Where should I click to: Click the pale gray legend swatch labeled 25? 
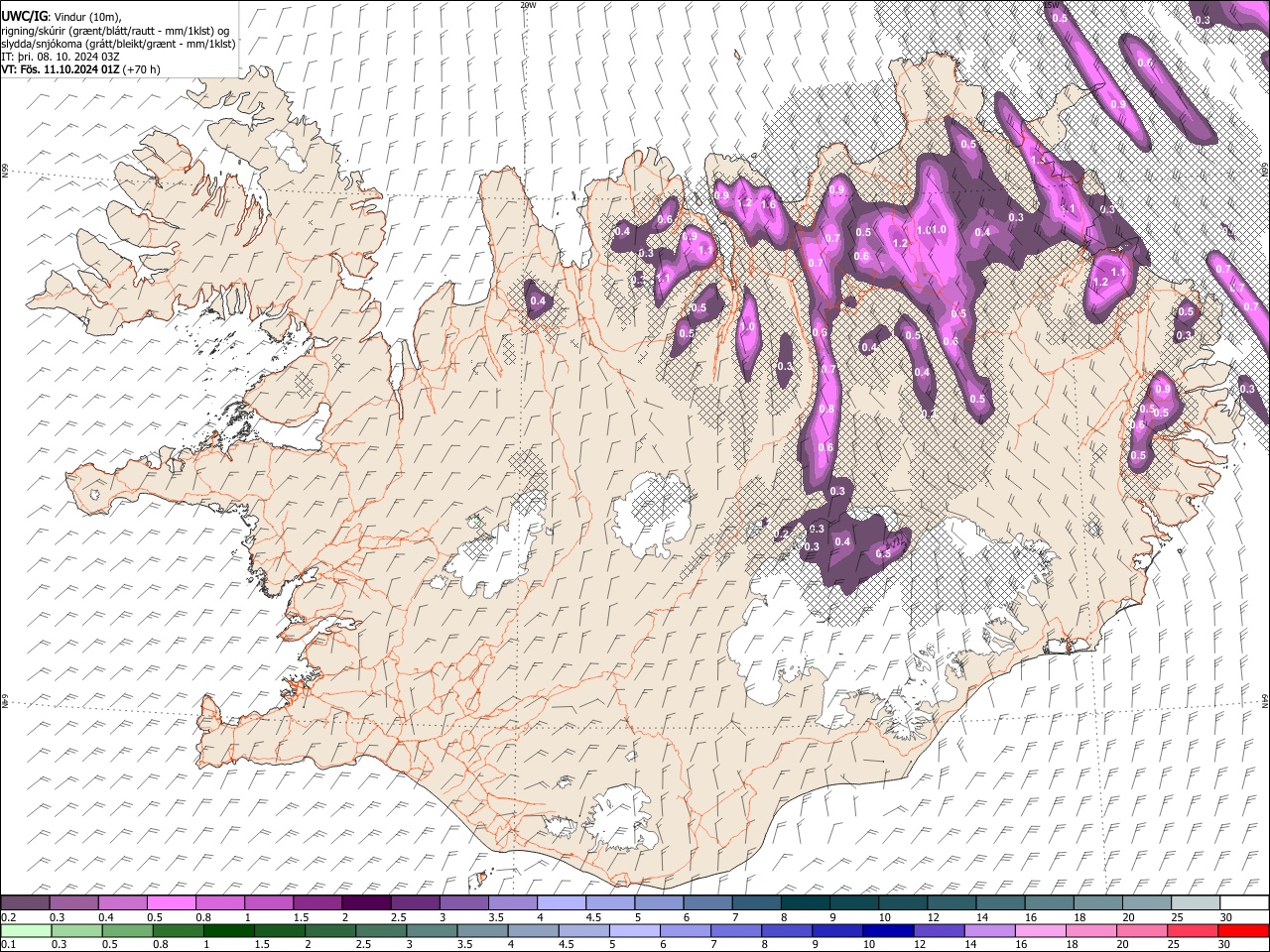tap(1196, 903)
